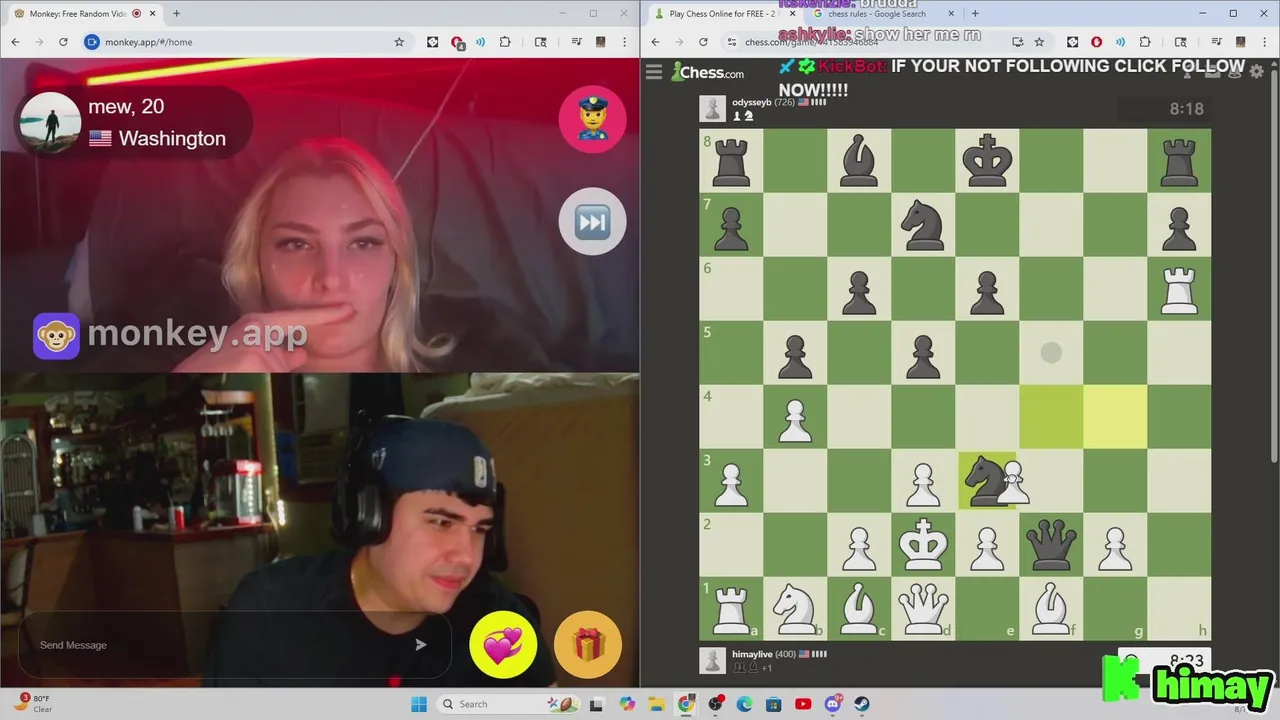
Task: Open the weather widget on taskbar
Action: 34,703
